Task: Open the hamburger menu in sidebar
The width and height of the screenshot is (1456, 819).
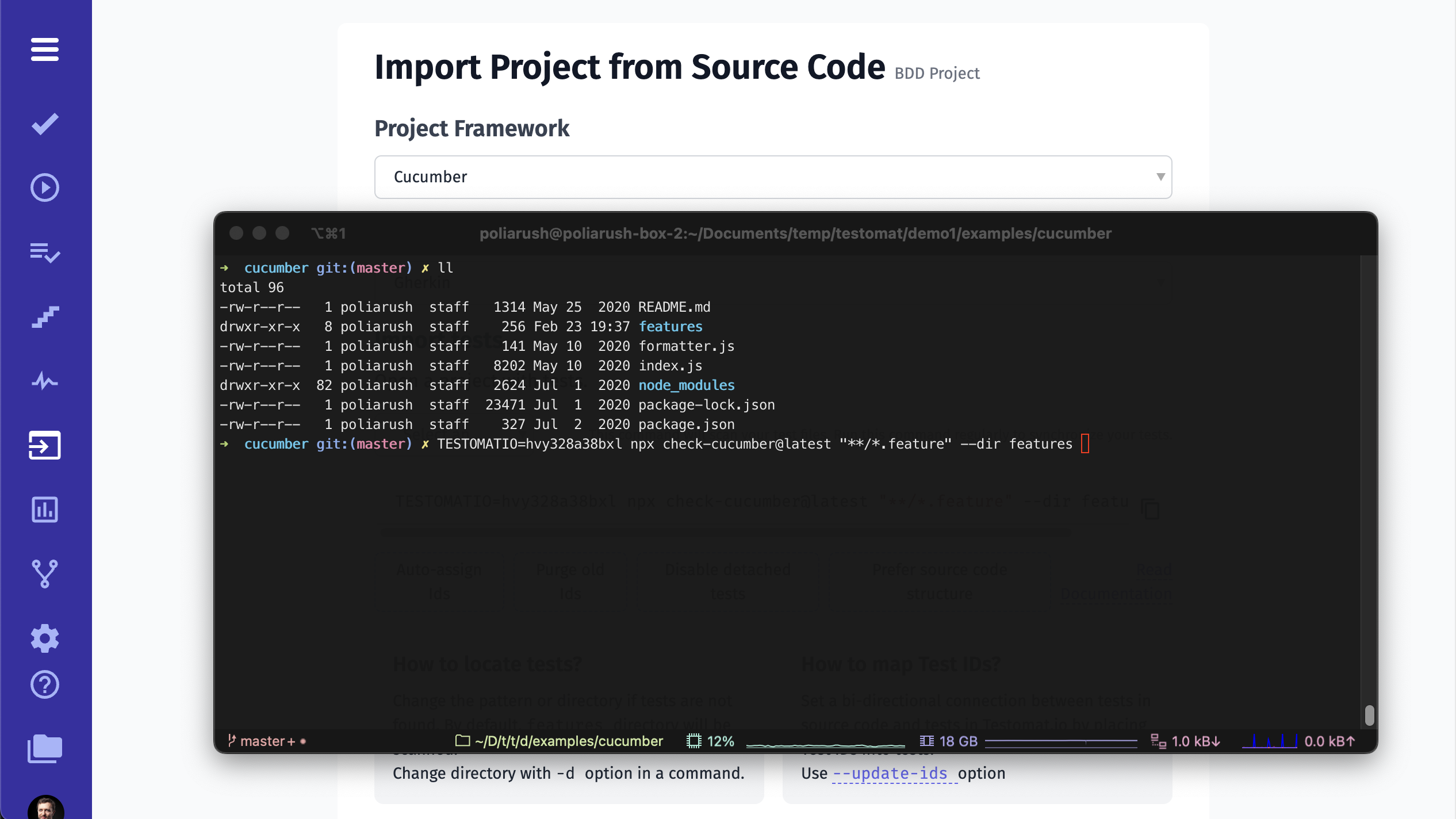Action: (45, 49)
